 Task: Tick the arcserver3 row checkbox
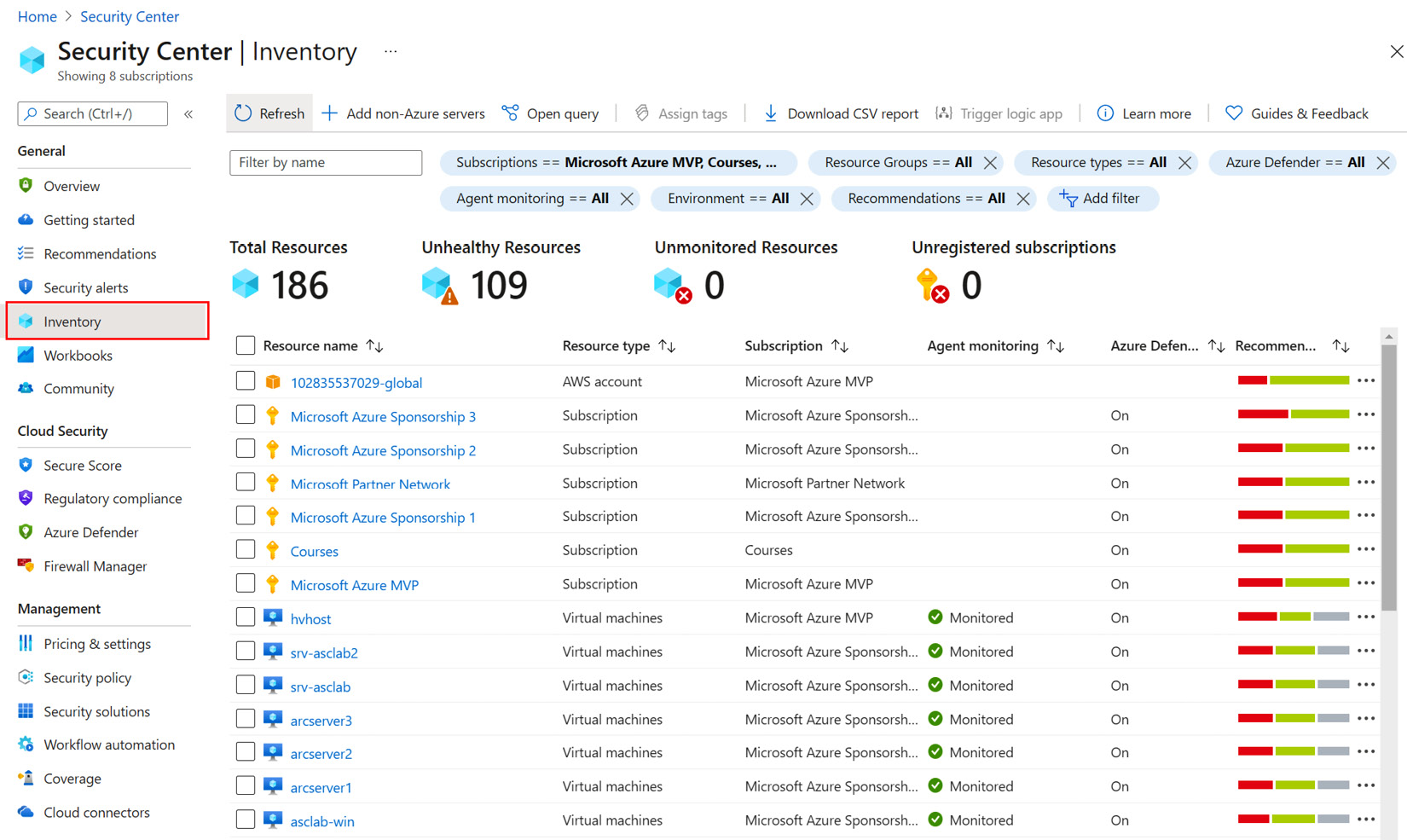pyautogui.click(x=246, y=719)
